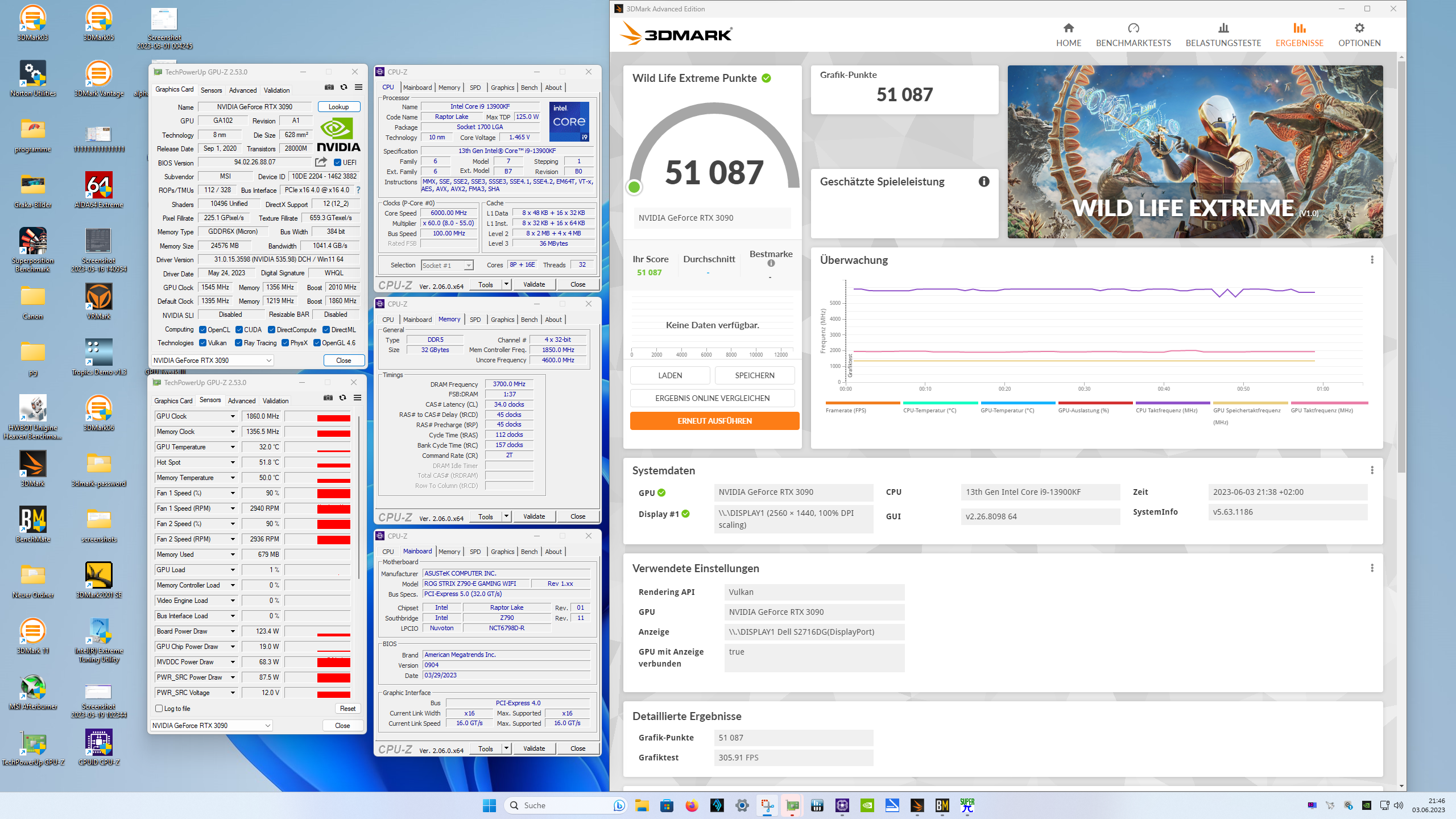Expand the GPU Clock sensor dropdown

(x=233, y=416)
